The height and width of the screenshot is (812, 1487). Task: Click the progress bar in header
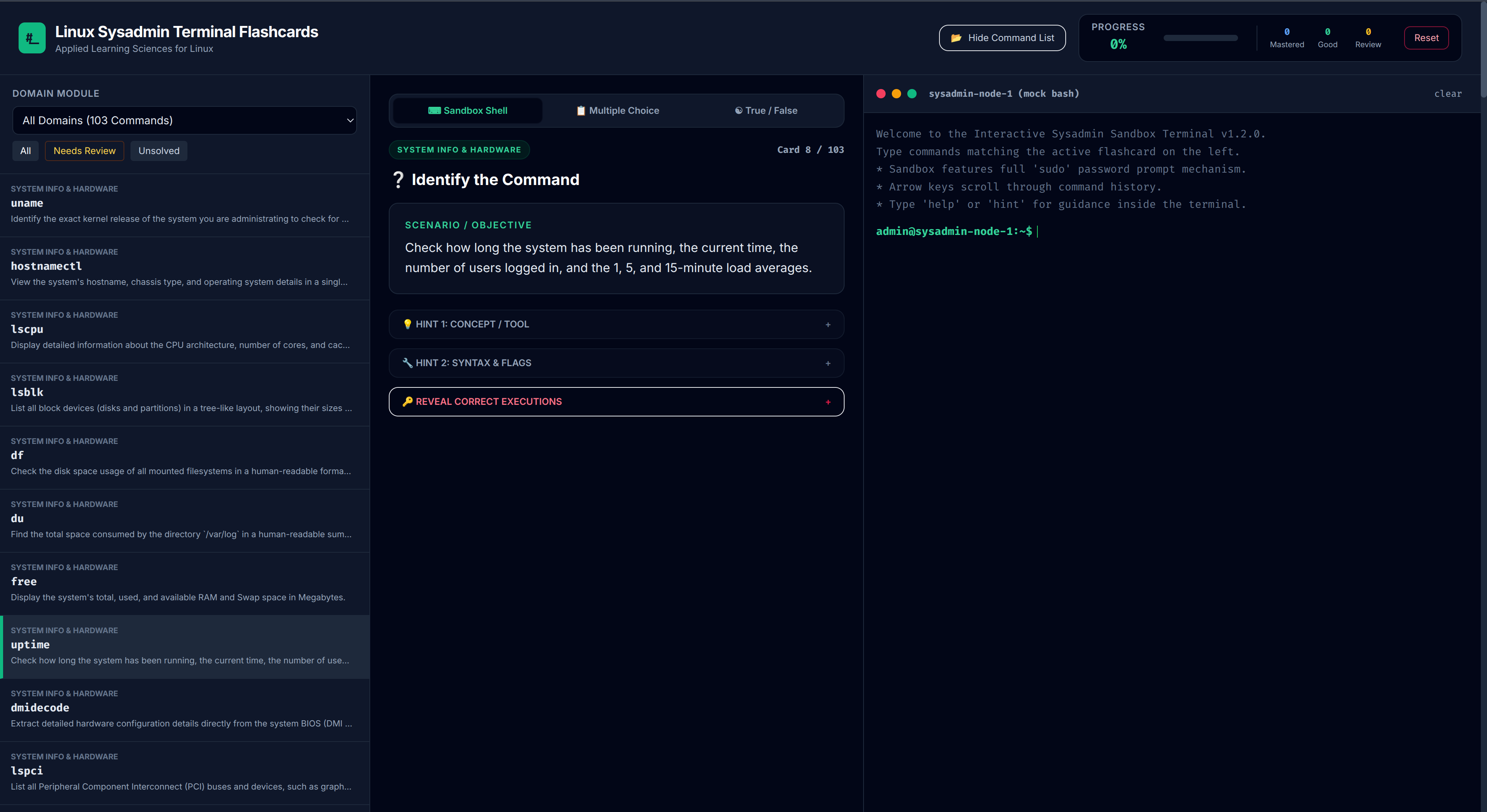tap(1201, 38)
